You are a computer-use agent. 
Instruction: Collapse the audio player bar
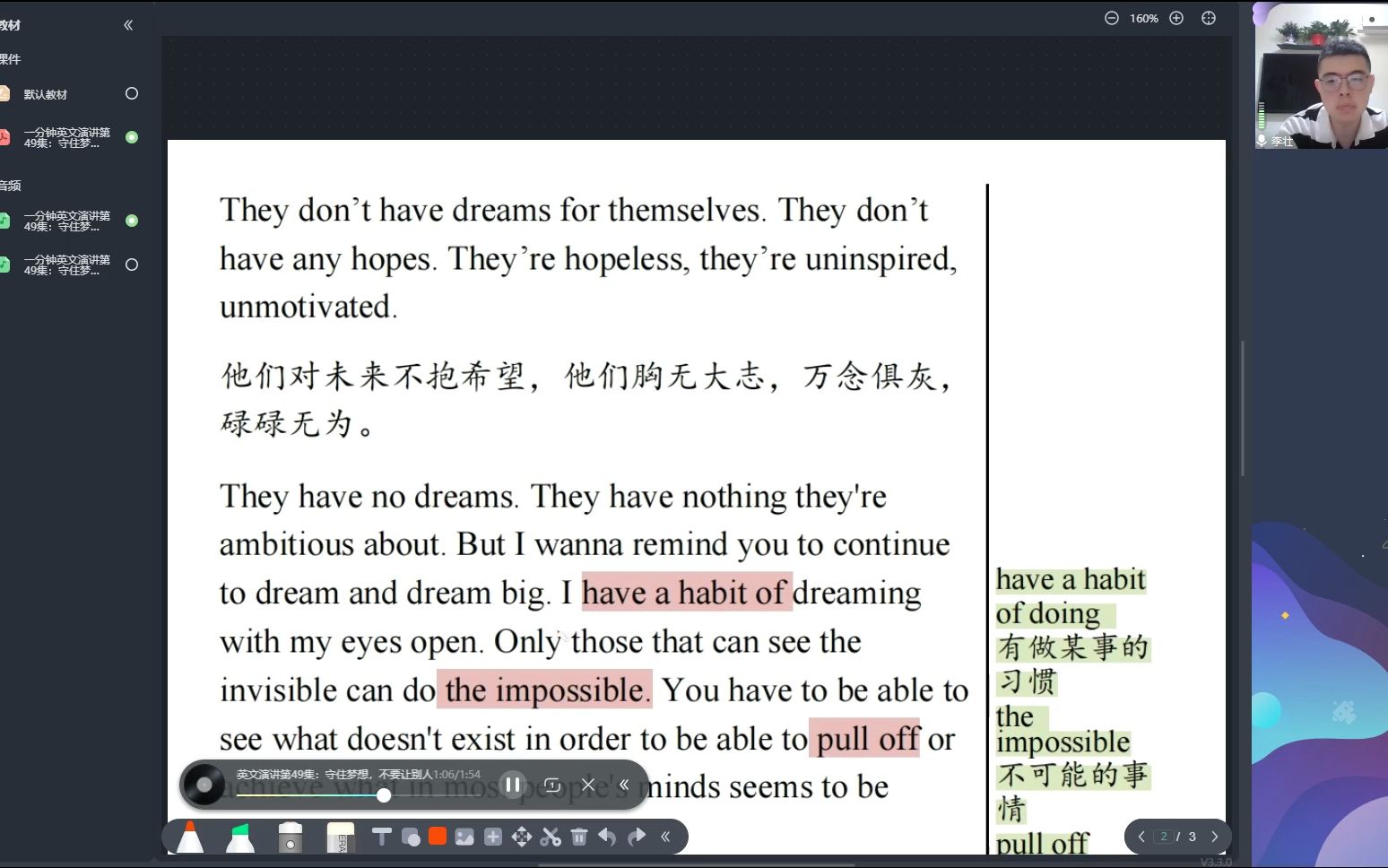(x=624, y=785)
